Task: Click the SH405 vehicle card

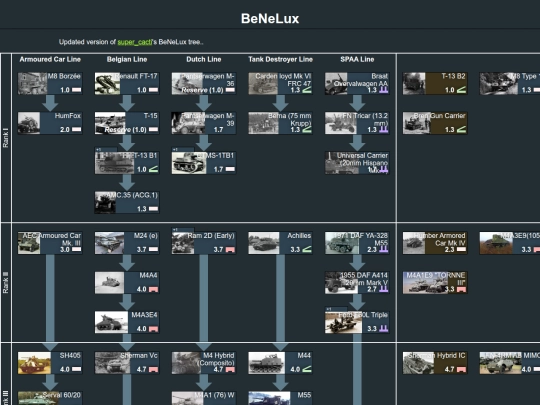Action: [x=50, y=363]
